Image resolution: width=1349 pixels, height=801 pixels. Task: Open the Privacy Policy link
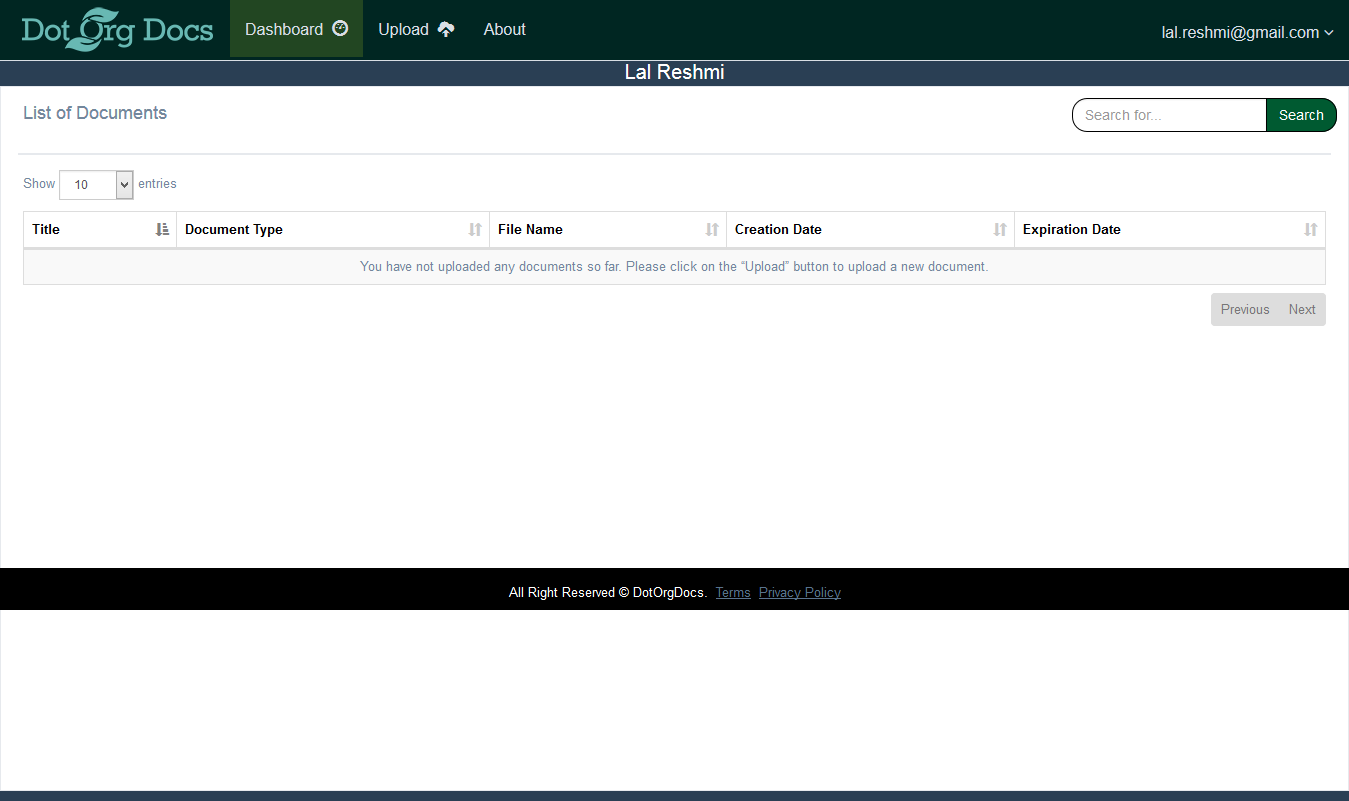(x=800, y=593)
